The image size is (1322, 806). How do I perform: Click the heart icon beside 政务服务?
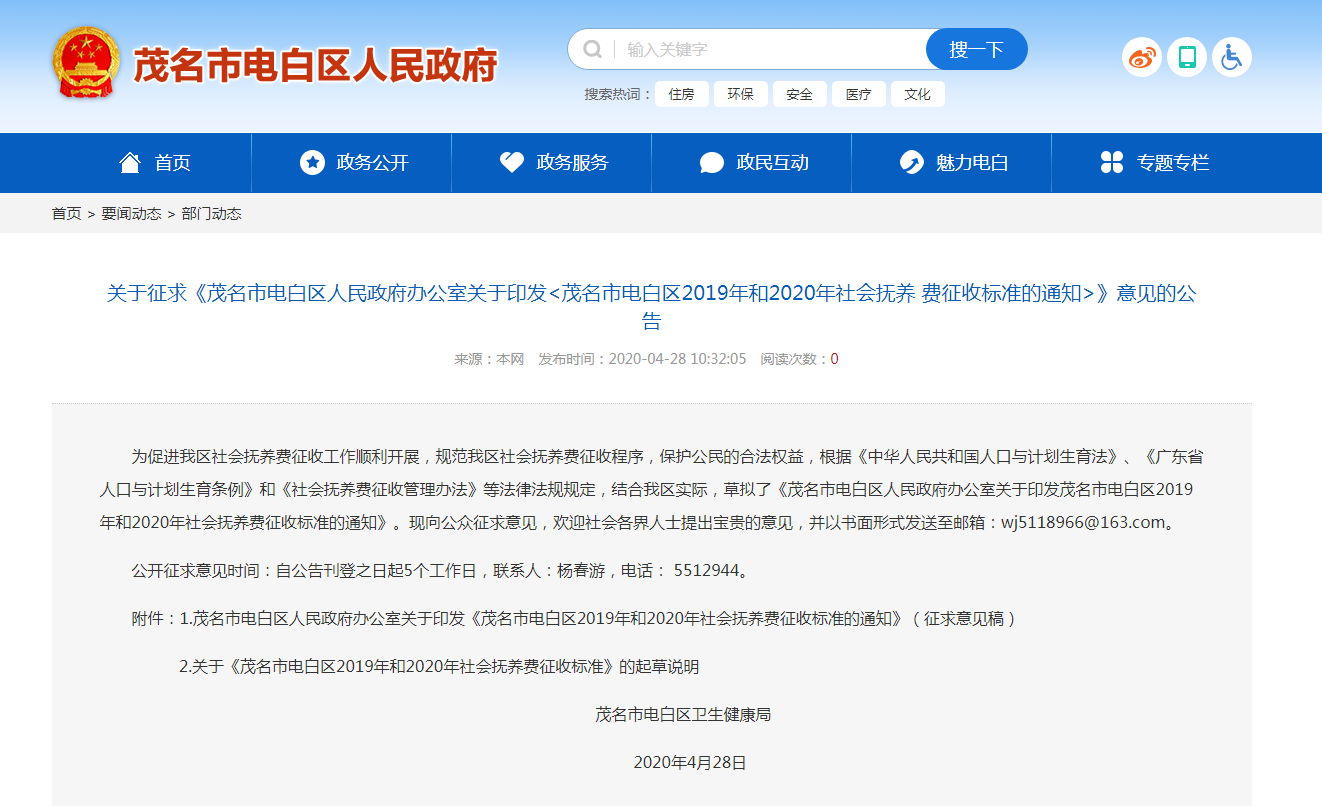pyautogui.click(x=512, y=162)
